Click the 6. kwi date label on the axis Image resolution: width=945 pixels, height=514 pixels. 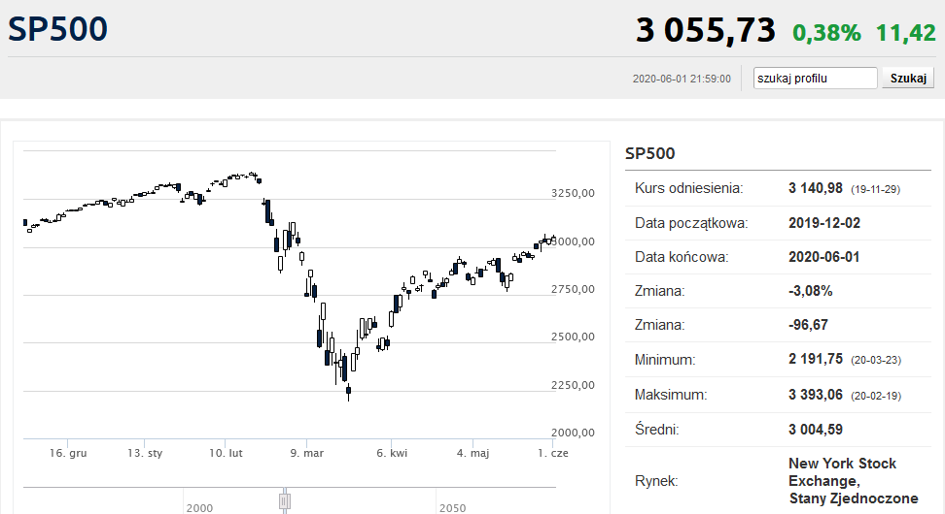click(x=392, y=453)
